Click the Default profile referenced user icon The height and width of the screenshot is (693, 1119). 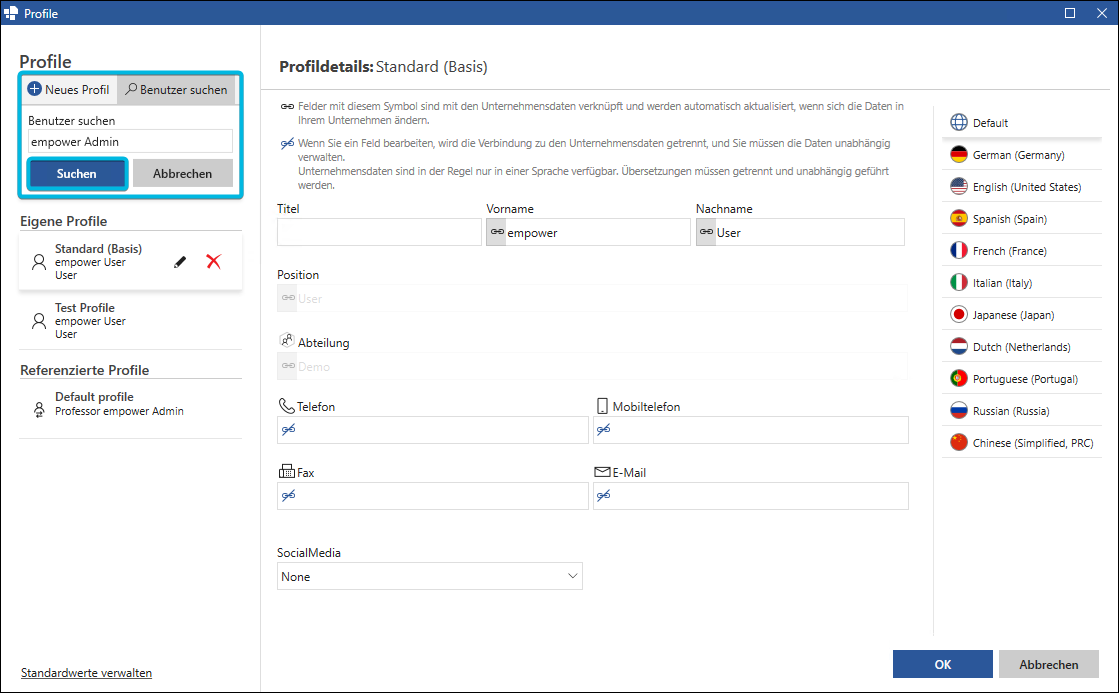click(39, 409)
